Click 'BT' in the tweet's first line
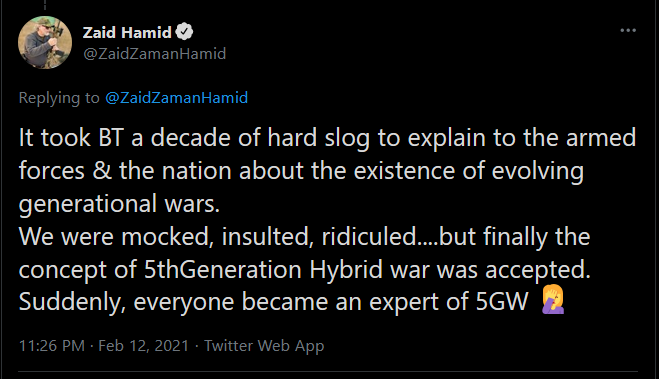Image resolution: width=659 pixels, height=379 pixels. point(111,138)
